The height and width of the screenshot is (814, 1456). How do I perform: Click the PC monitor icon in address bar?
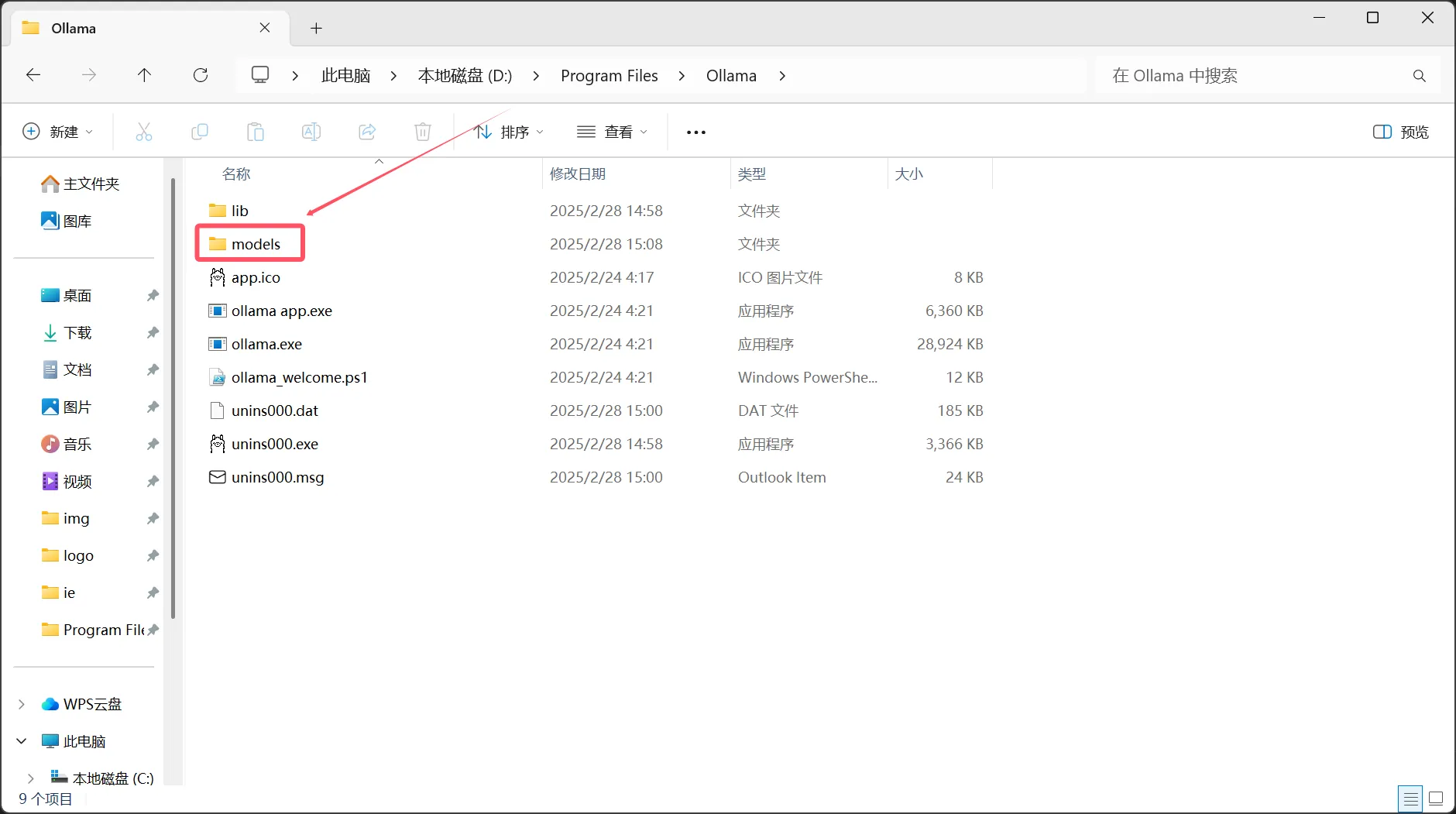[260, 75]
